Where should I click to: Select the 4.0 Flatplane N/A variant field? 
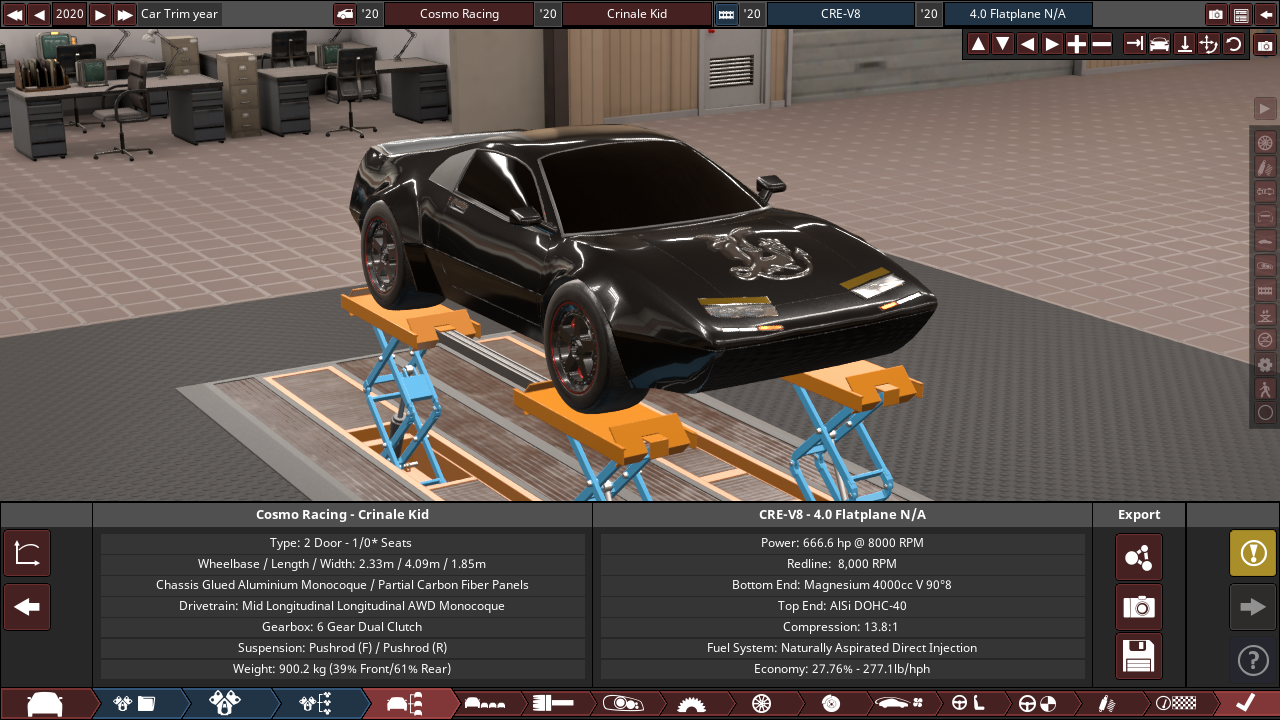tap(1018, 14)
